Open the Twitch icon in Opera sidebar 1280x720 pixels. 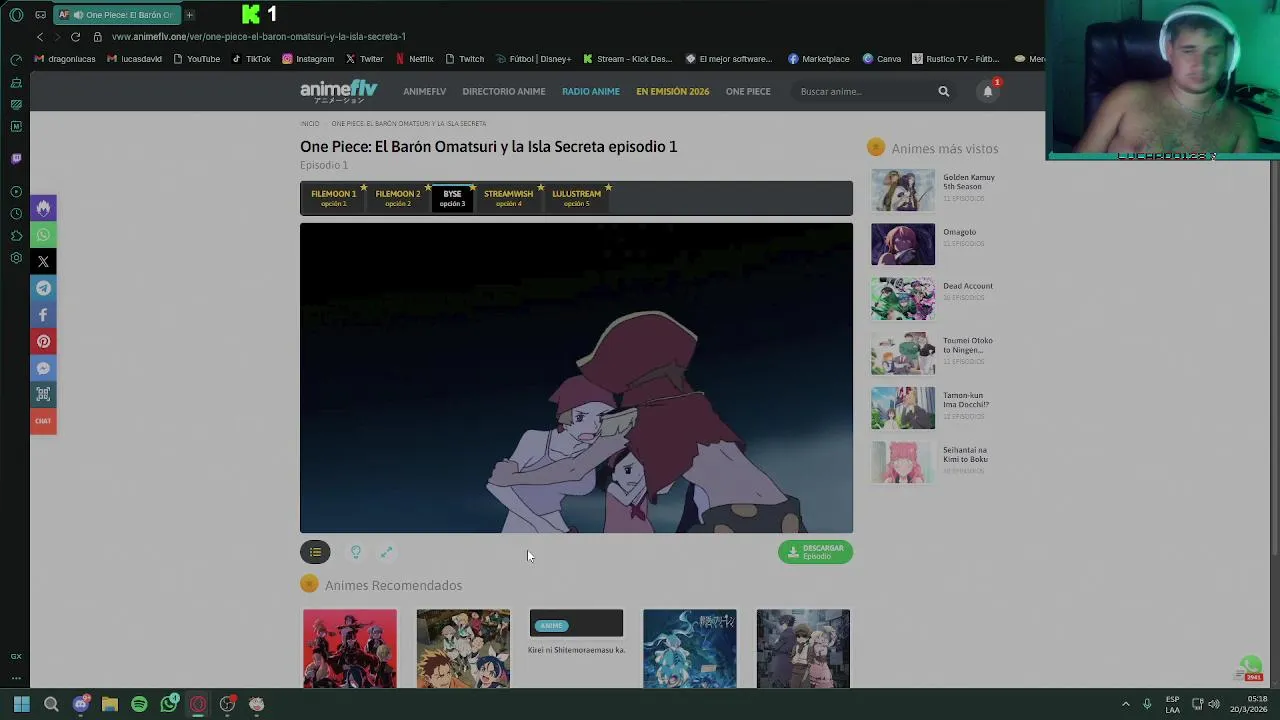pos(16,158)
